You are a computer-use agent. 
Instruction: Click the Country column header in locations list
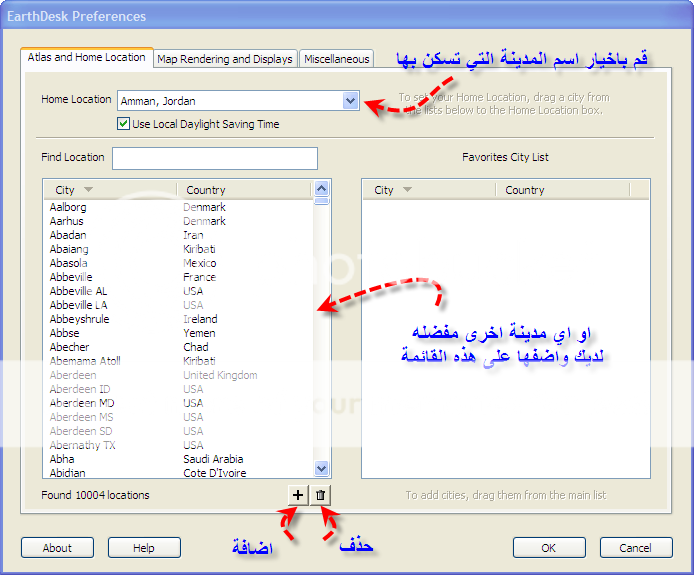206,190
